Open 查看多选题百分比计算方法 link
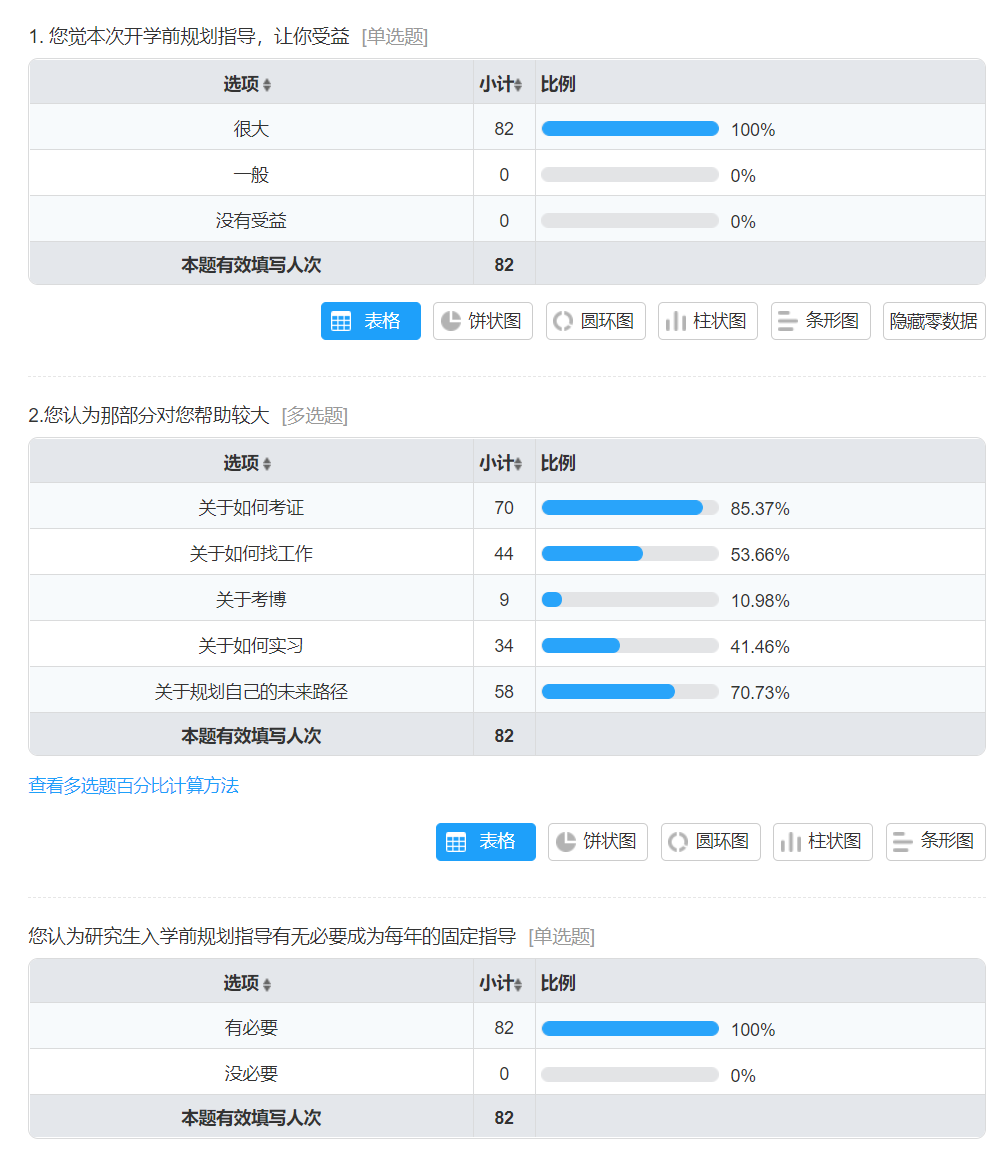Image resolution: width=1008 pixels, height=1150 pixels. point(134,786)
